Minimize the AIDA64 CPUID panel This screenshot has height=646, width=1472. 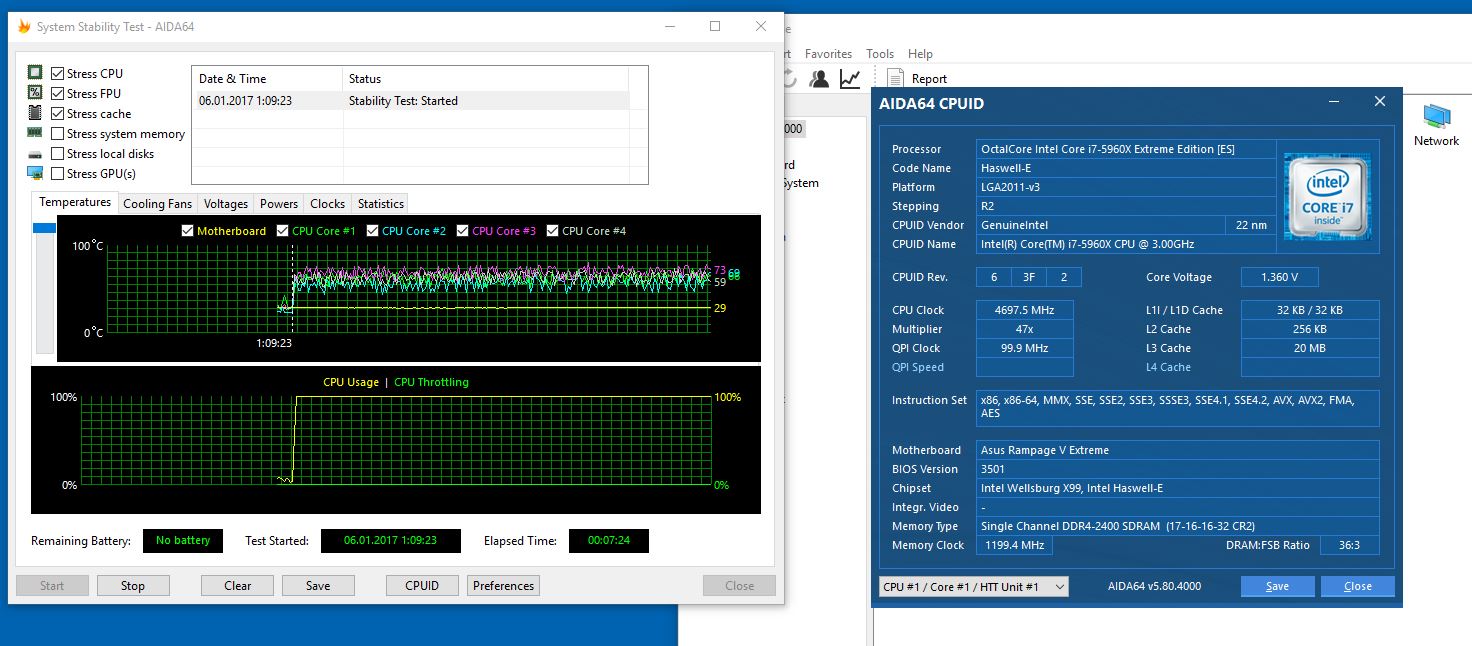(x=1335, y=102)
